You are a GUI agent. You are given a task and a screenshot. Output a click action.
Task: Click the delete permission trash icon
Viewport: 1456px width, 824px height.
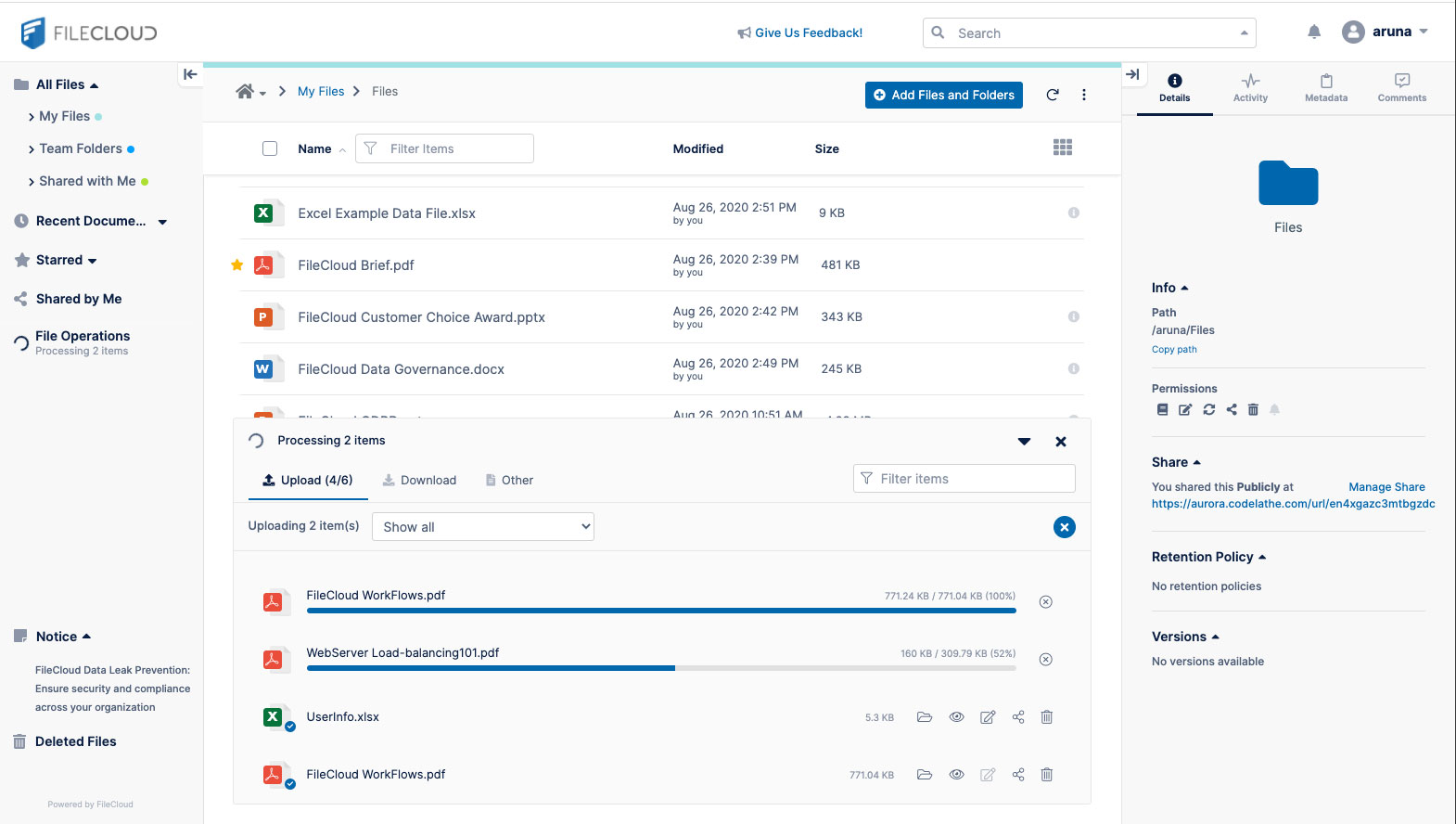pos(1253,409)
